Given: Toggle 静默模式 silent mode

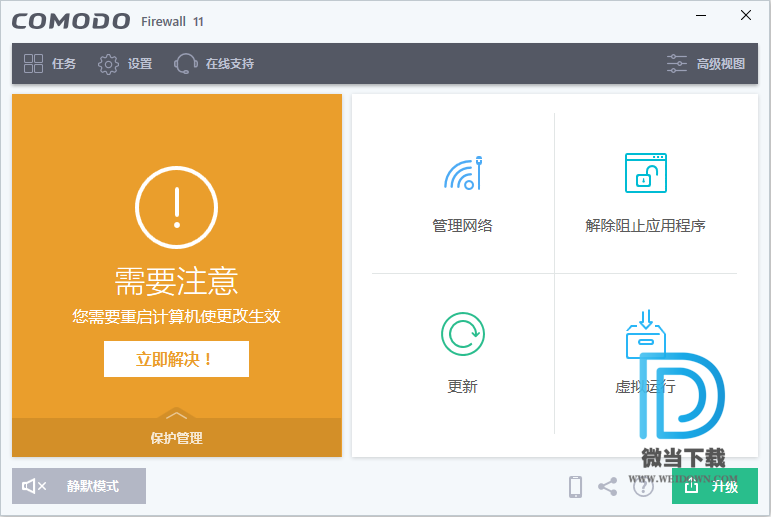Looking at the screenshot, I should [x=79, y=486].
